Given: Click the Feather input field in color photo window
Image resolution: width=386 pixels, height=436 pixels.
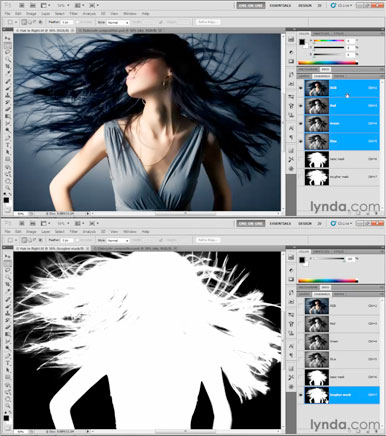Looking at the screenshot, I should click(x=66, y=22).
